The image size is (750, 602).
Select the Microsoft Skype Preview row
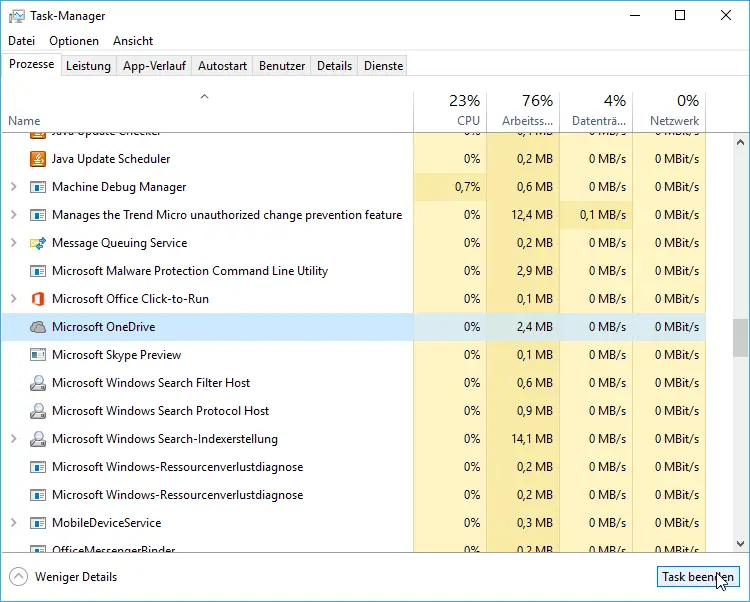[354, 355]
